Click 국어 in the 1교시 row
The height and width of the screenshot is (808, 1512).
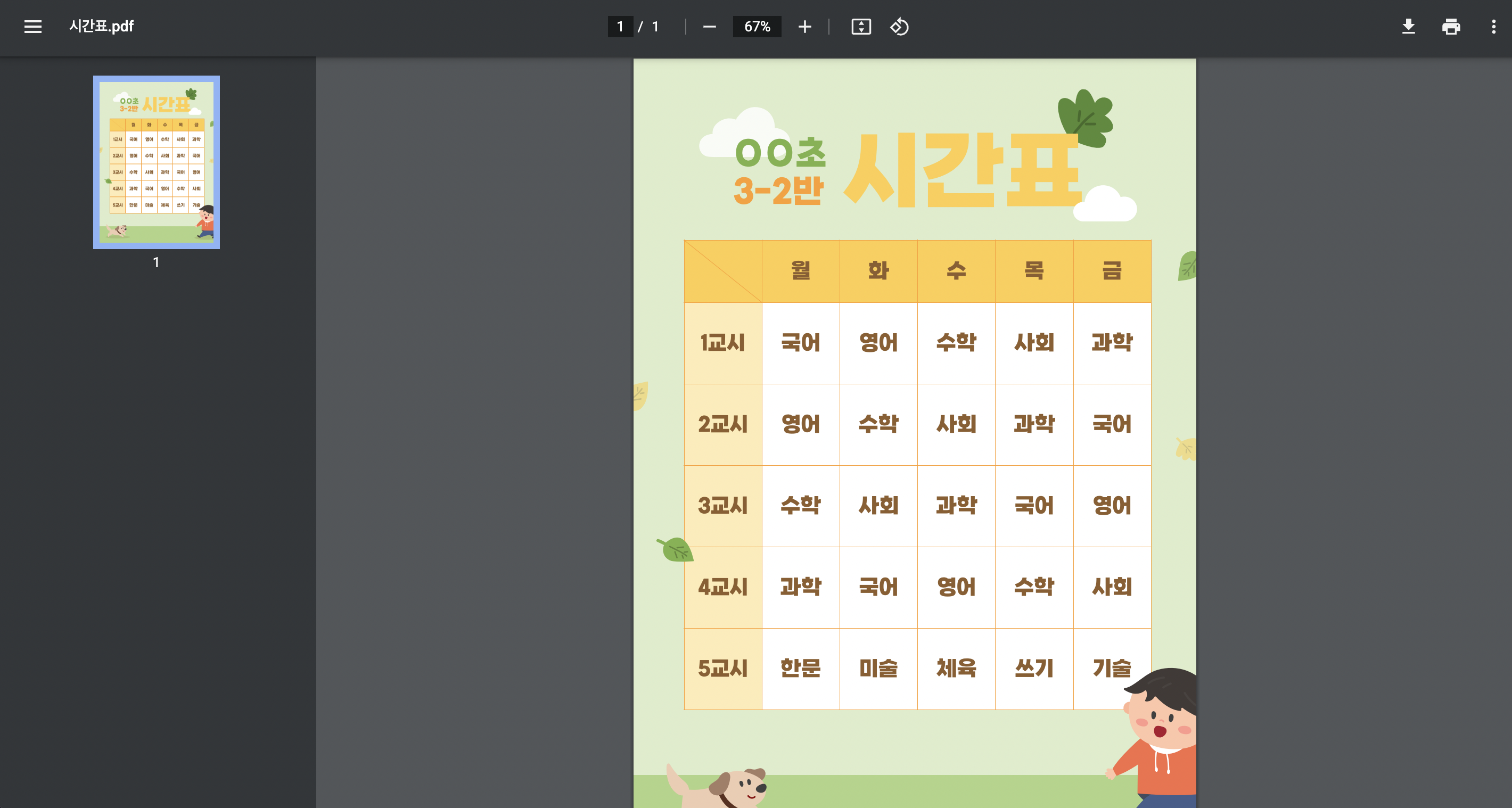[801, 343]
